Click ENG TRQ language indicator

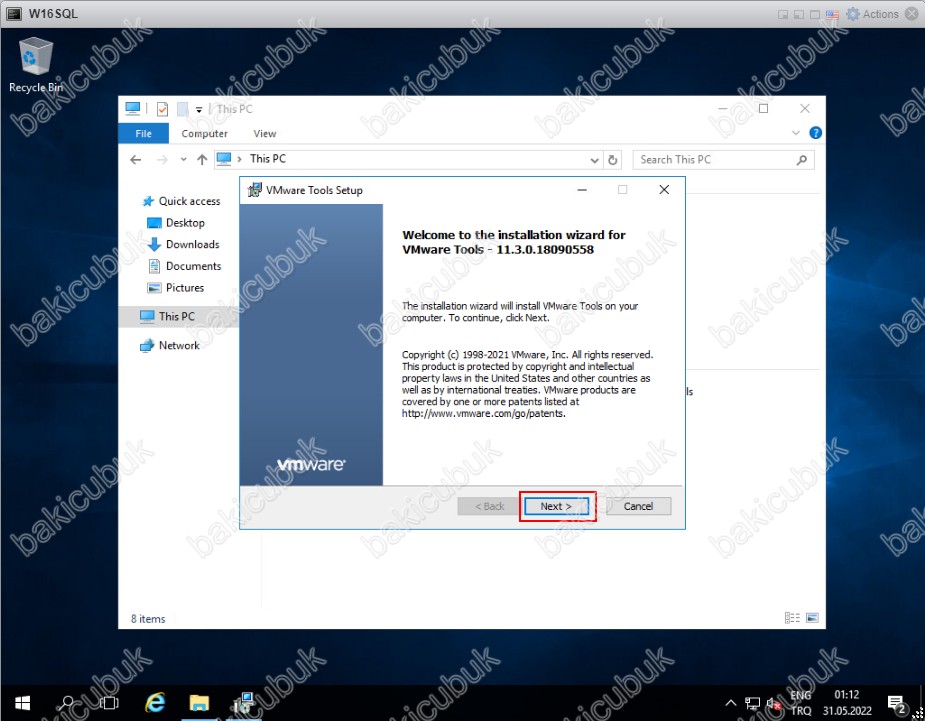pyautogui.click(x=801, y=703)
